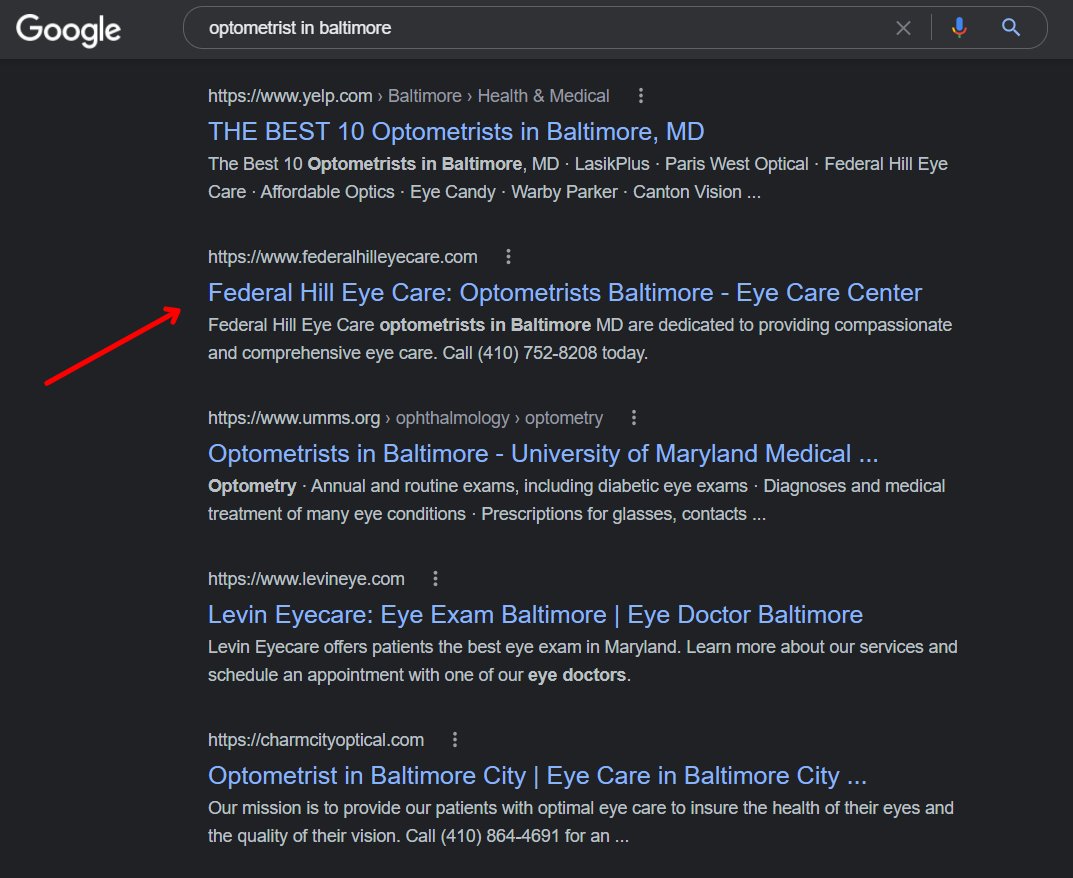The width and height of the screenshot is (1073, 878).
Task: Open 'Optometrists in Baltimore - University of Maryland Medical' link
Action: click(x=543, y=454)
